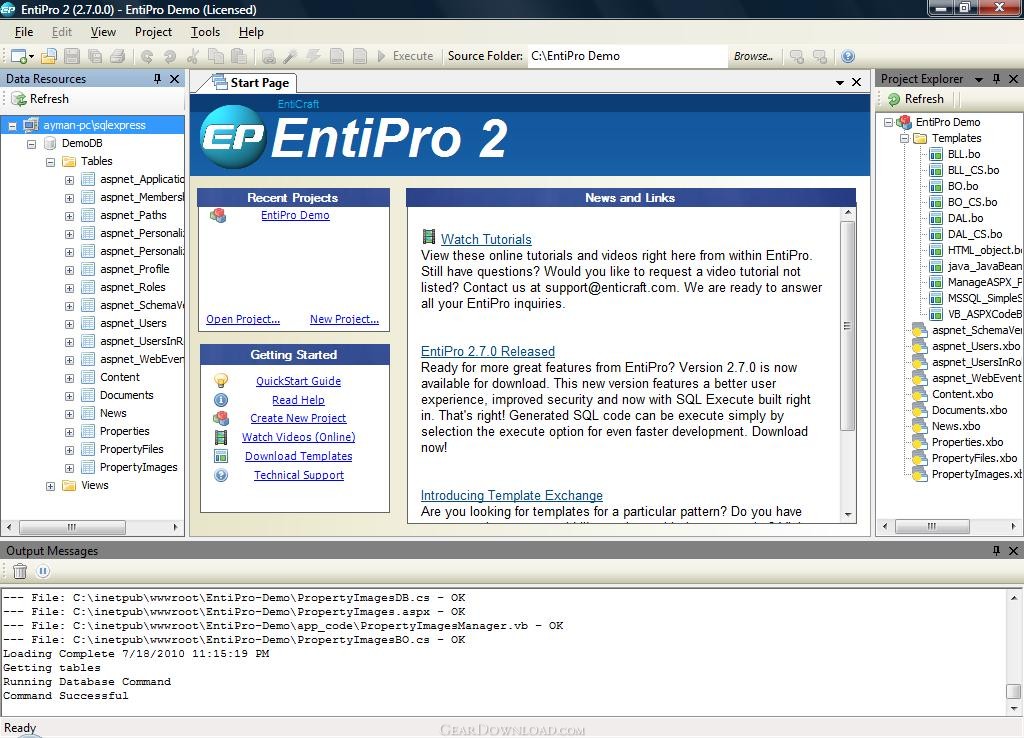The width and height of the screenshot is (1024, 738).
Task: Open the New Project icon dropdown arrow
Action: pos(31,57)
